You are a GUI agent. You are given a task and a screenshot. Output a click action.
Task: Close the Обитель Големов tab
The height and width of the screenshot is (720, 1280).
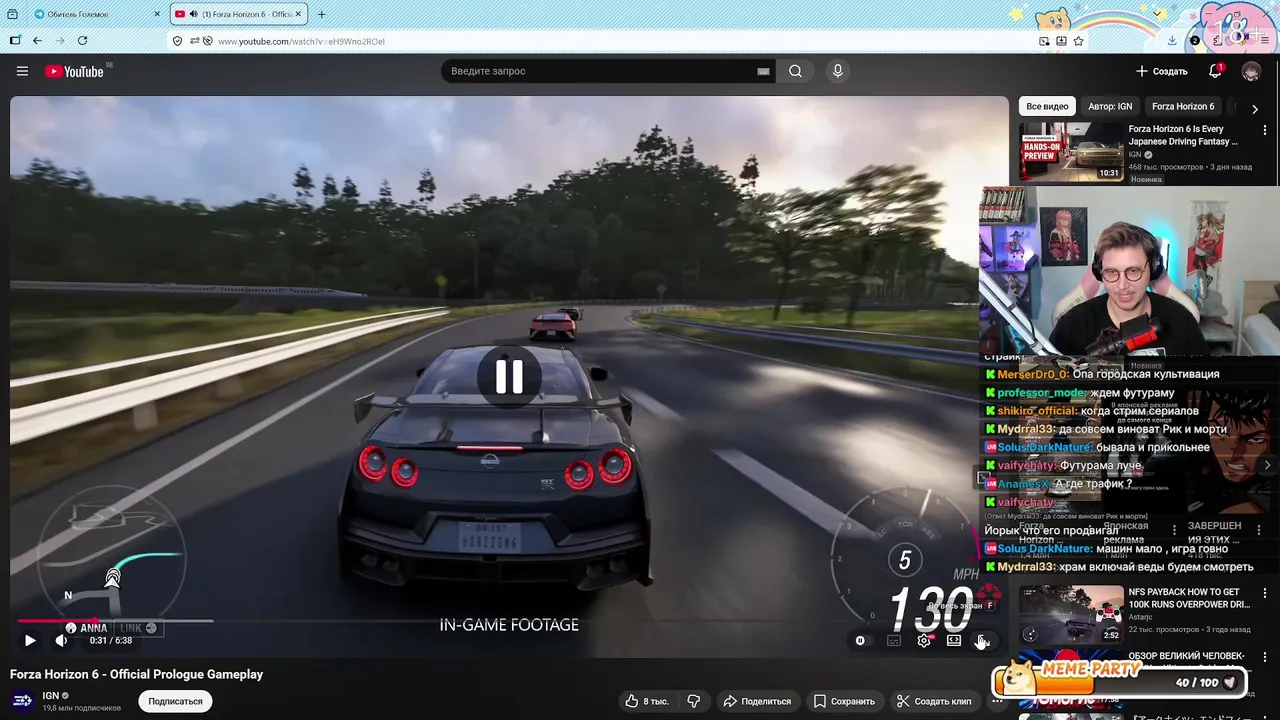click(157, 14)
